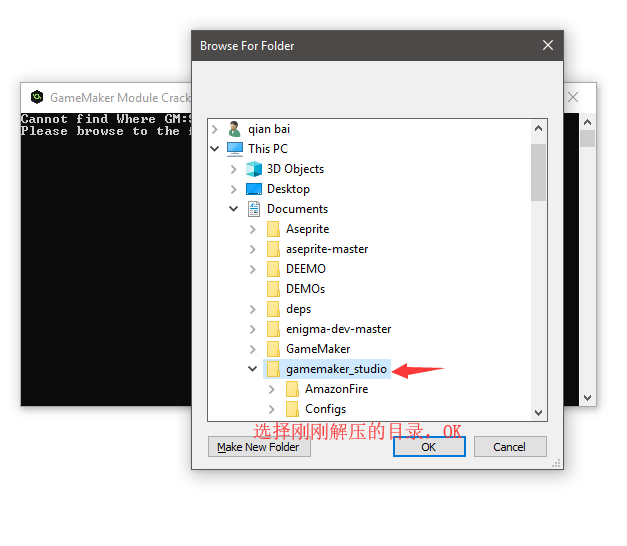Screen dimensions: 627x546
Task: Click the DEMOs folder icon
Action: coord(273,289)
